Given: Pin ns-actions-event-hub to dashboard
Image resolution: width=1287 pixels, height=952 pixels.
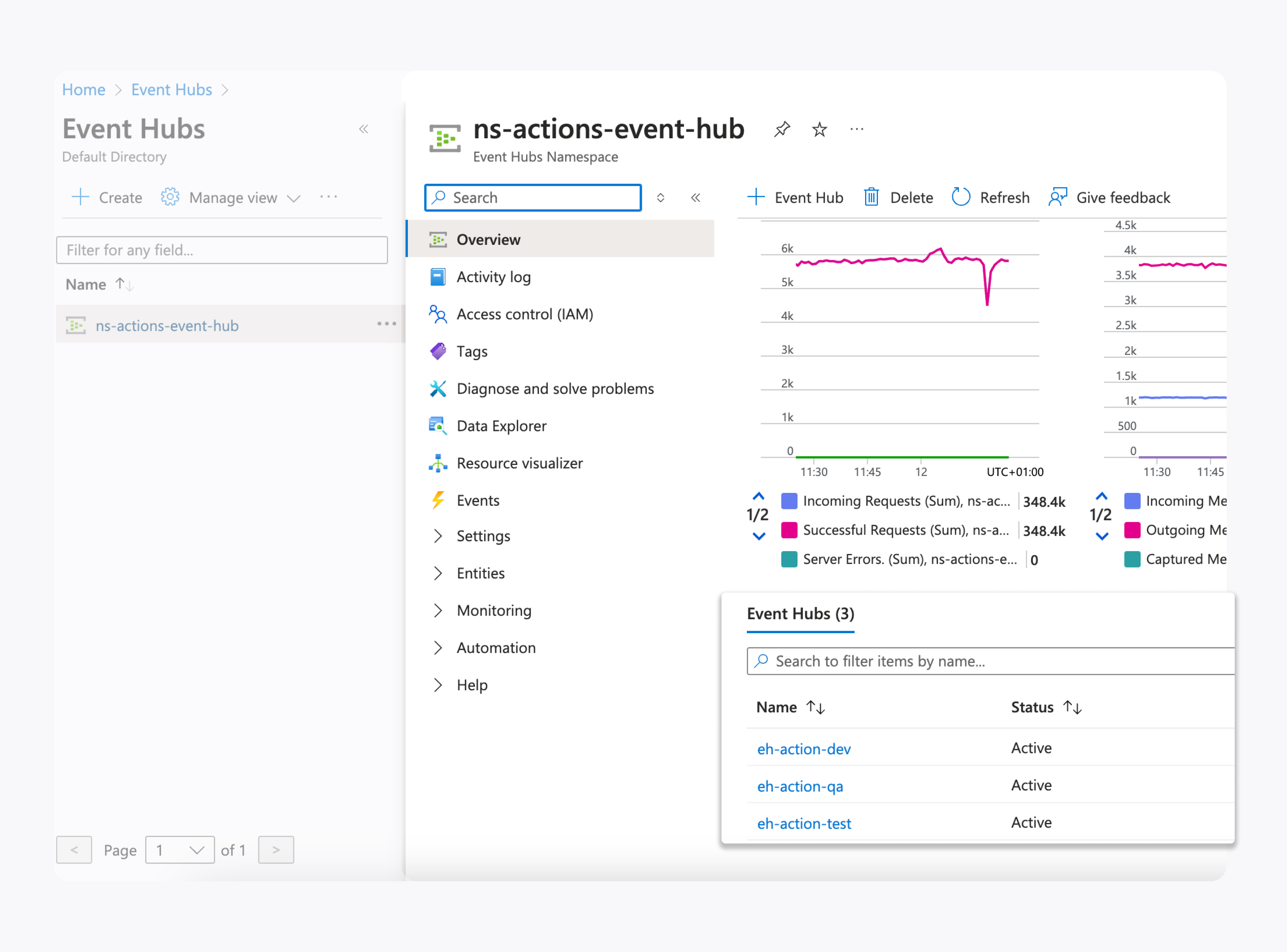Looking at the screenshot, I should [782, 129].
